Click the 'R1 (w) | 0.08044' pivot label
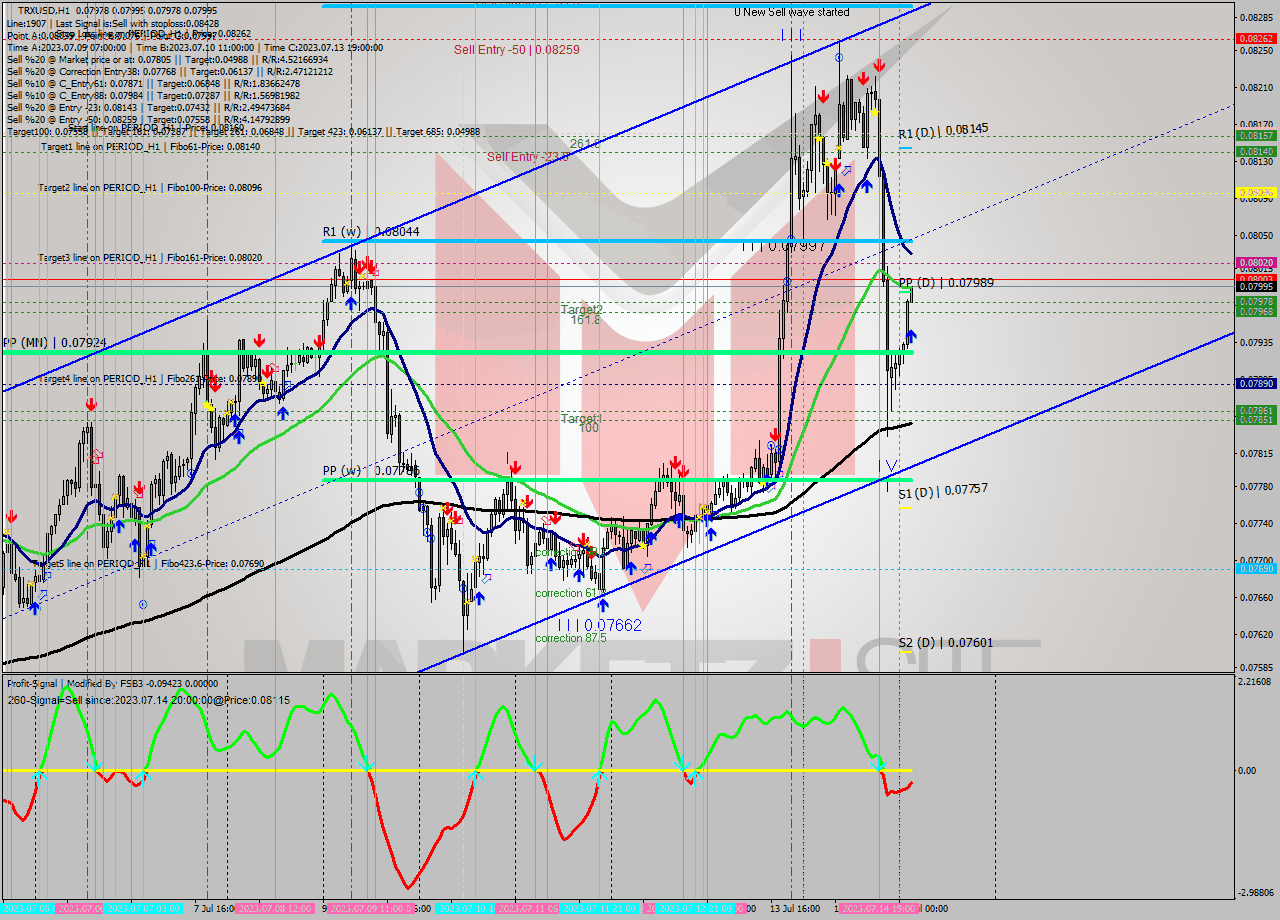 pos(371,231)
